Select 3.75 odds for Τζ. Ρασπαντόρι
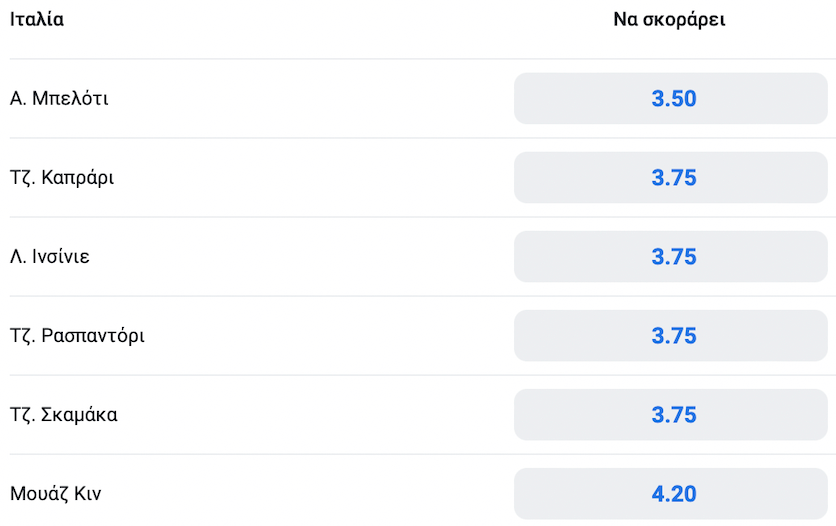 671,336
